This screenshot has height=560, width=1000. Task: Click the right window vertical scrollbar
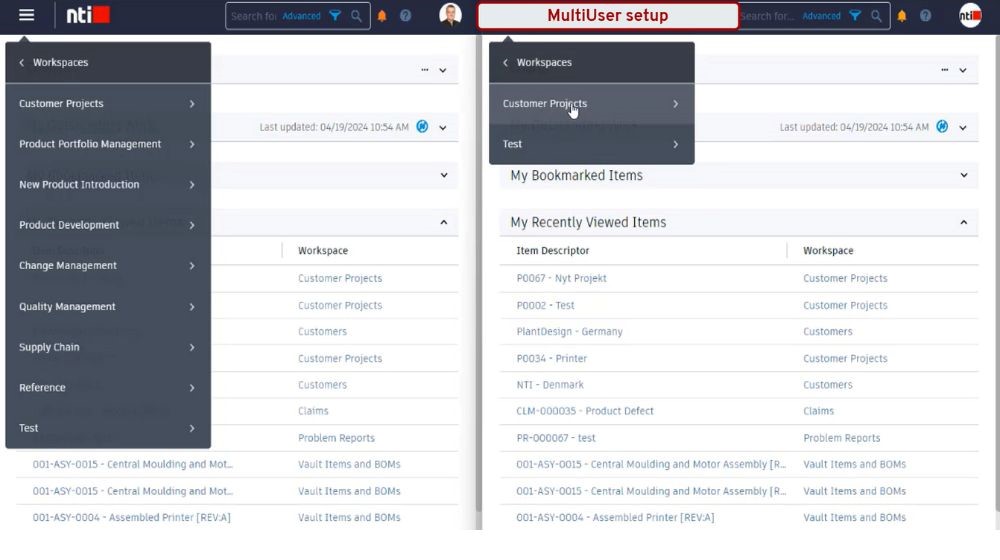click(997, 274)
